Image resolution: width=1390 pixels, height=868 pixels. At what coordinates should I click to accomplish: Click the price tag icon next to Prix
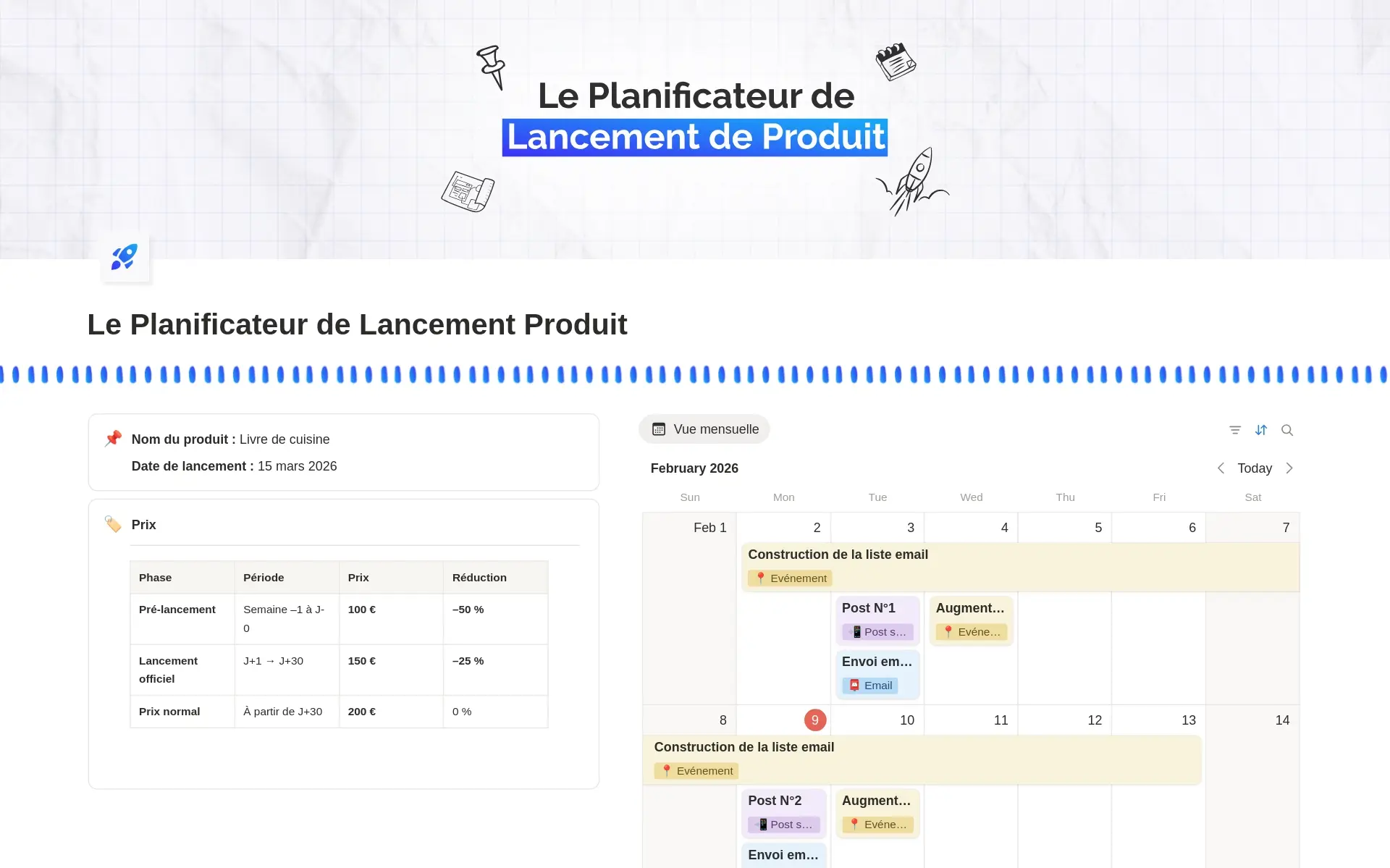click(x=113, y=524)
